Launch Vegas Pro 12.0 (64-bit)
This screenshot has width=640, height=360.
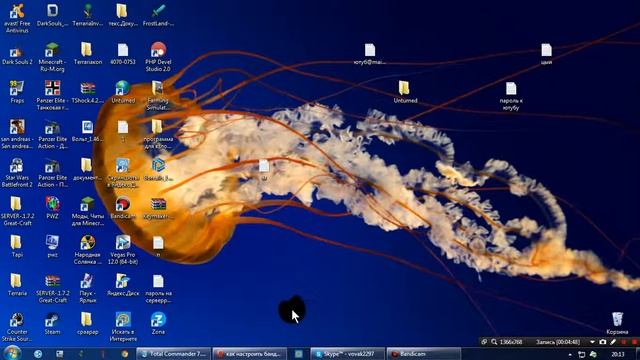pos(122,250)
